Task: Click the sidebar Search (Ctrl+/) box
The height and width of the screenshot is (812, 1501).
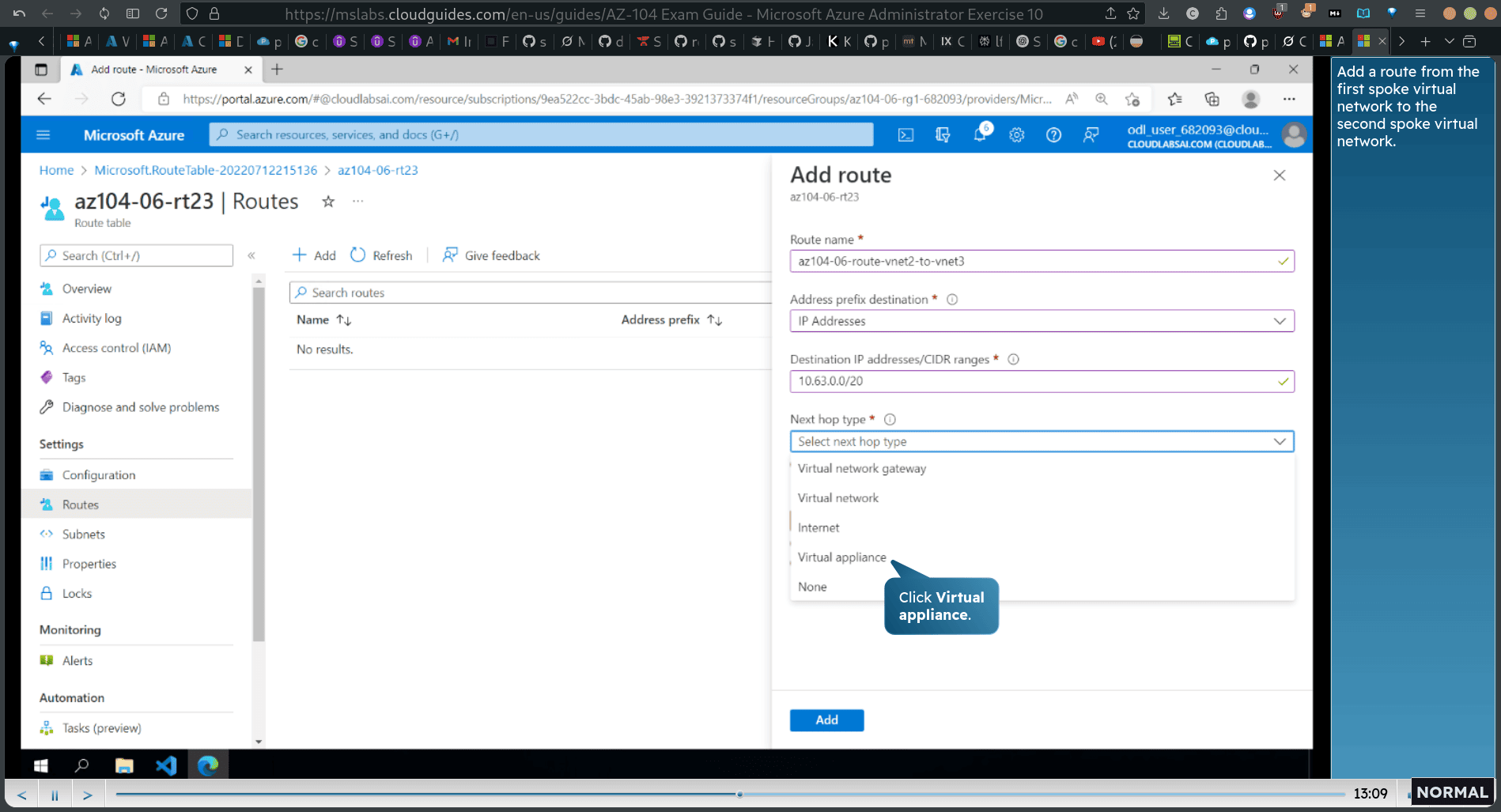Action: (136, 255)
